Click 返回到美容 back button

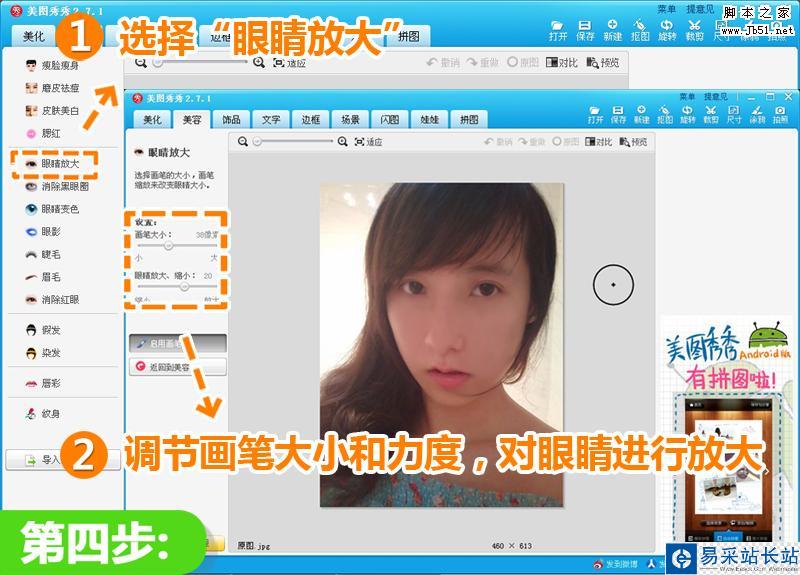pos(178,367)
